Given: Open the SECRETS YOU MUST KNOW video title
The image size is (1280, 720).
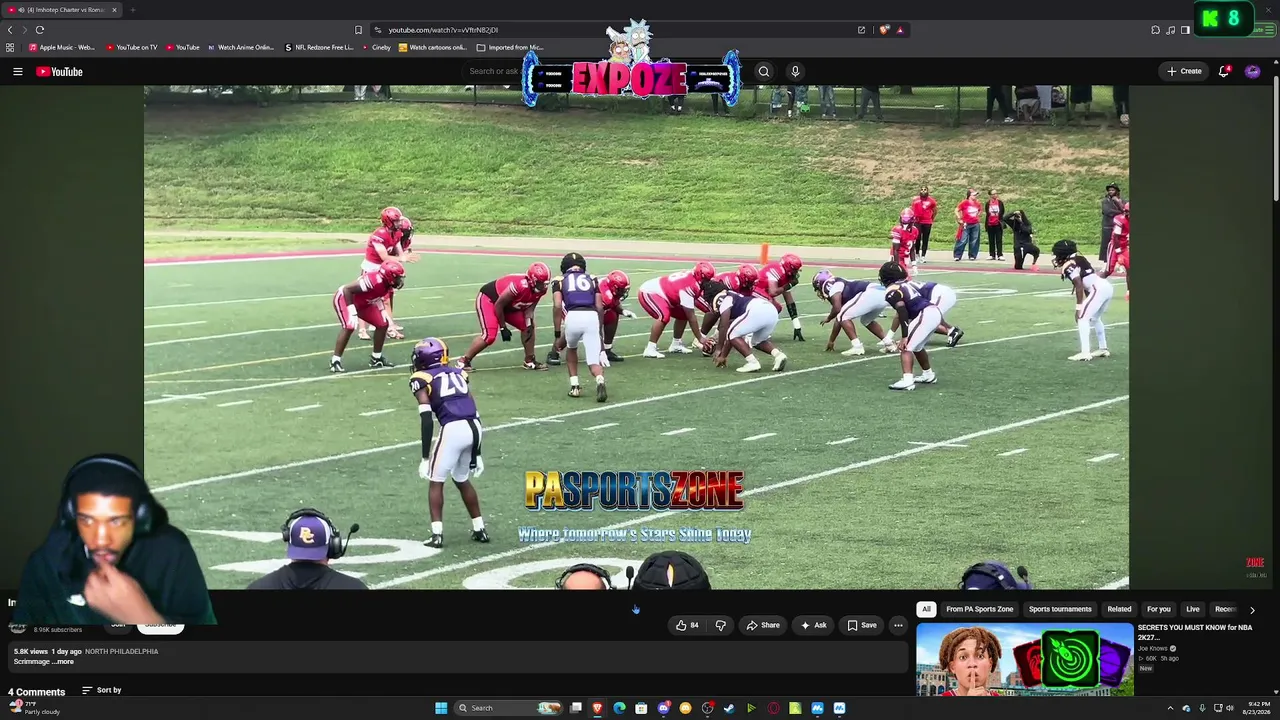Looking at the screenshot, I should pyautogui.click(x=1195, y=632).
